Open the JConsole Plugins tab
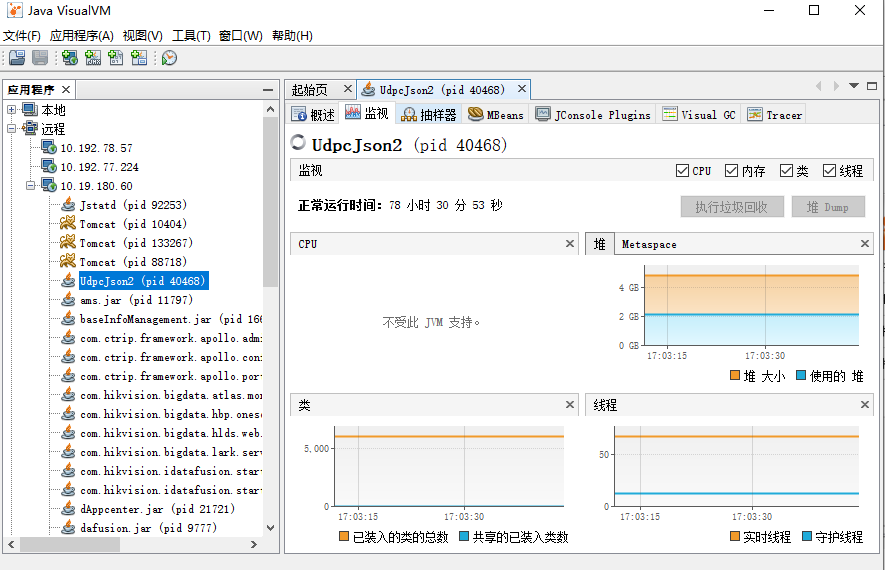 pos(593,115)
